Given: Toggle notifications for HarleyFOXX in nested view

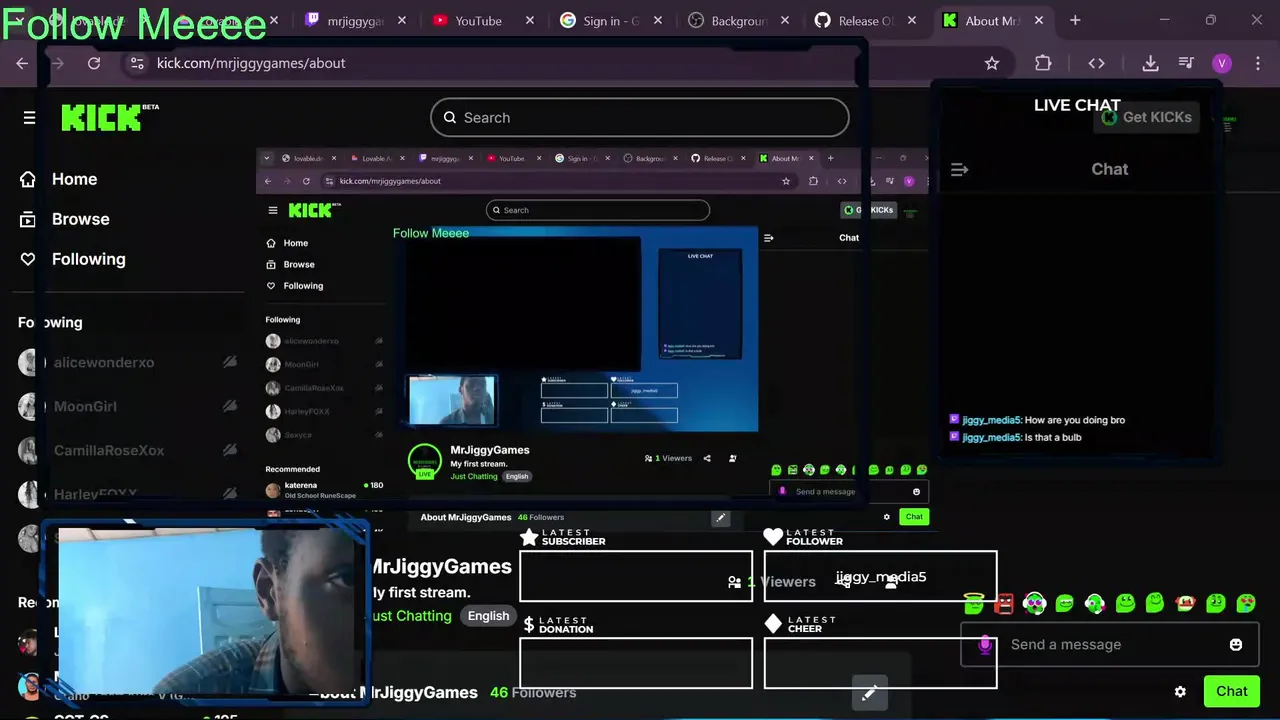Looking at the screenshot, I should click(x=378, y=411).
